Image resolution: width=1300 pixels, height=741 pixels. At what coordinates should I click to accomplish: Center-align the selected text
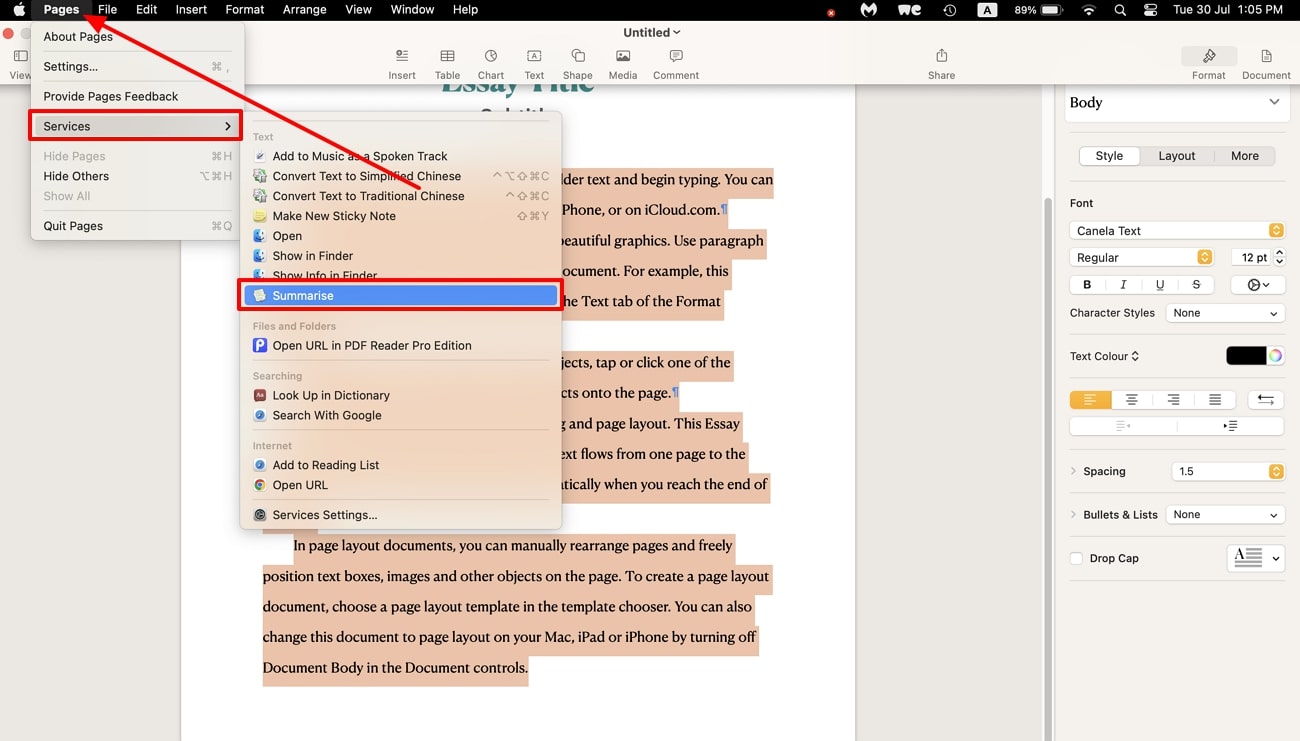click(x=1132, y=400)
